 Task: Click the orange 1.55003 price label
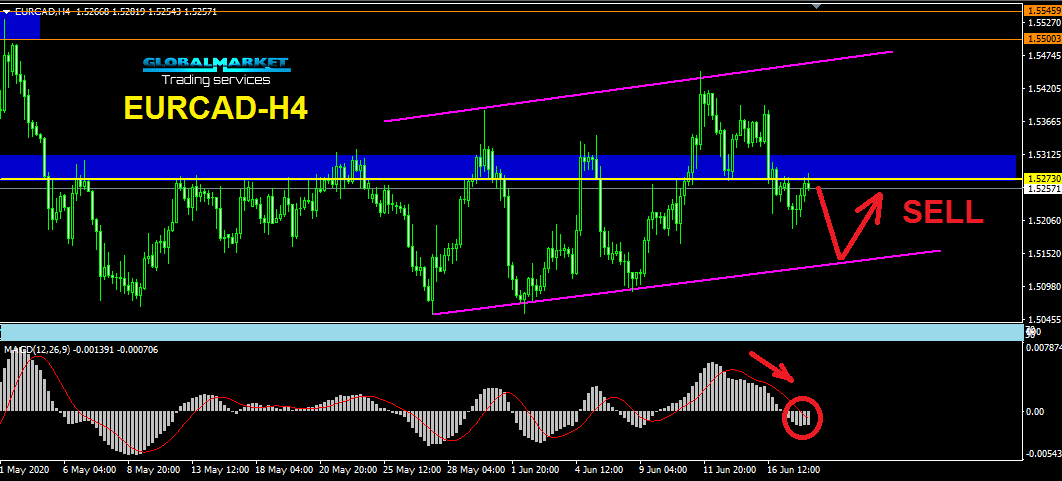coord(1041,38)
